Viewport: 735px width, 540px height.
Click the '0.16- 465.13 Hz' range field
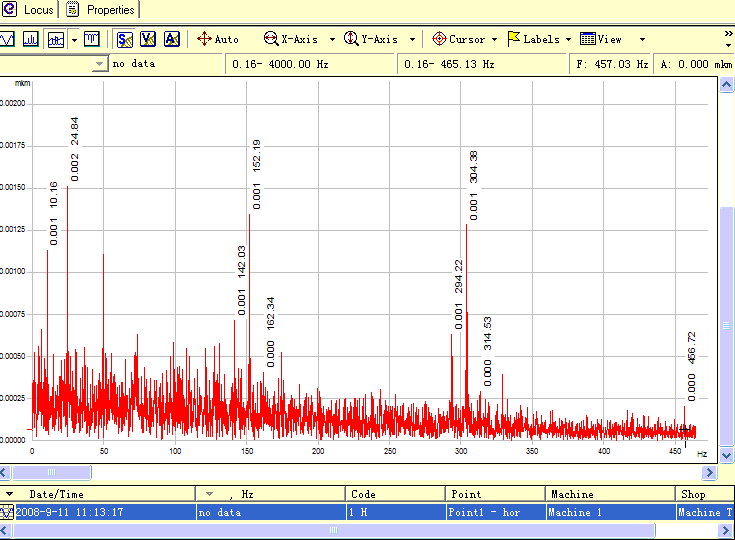point(481,64)
